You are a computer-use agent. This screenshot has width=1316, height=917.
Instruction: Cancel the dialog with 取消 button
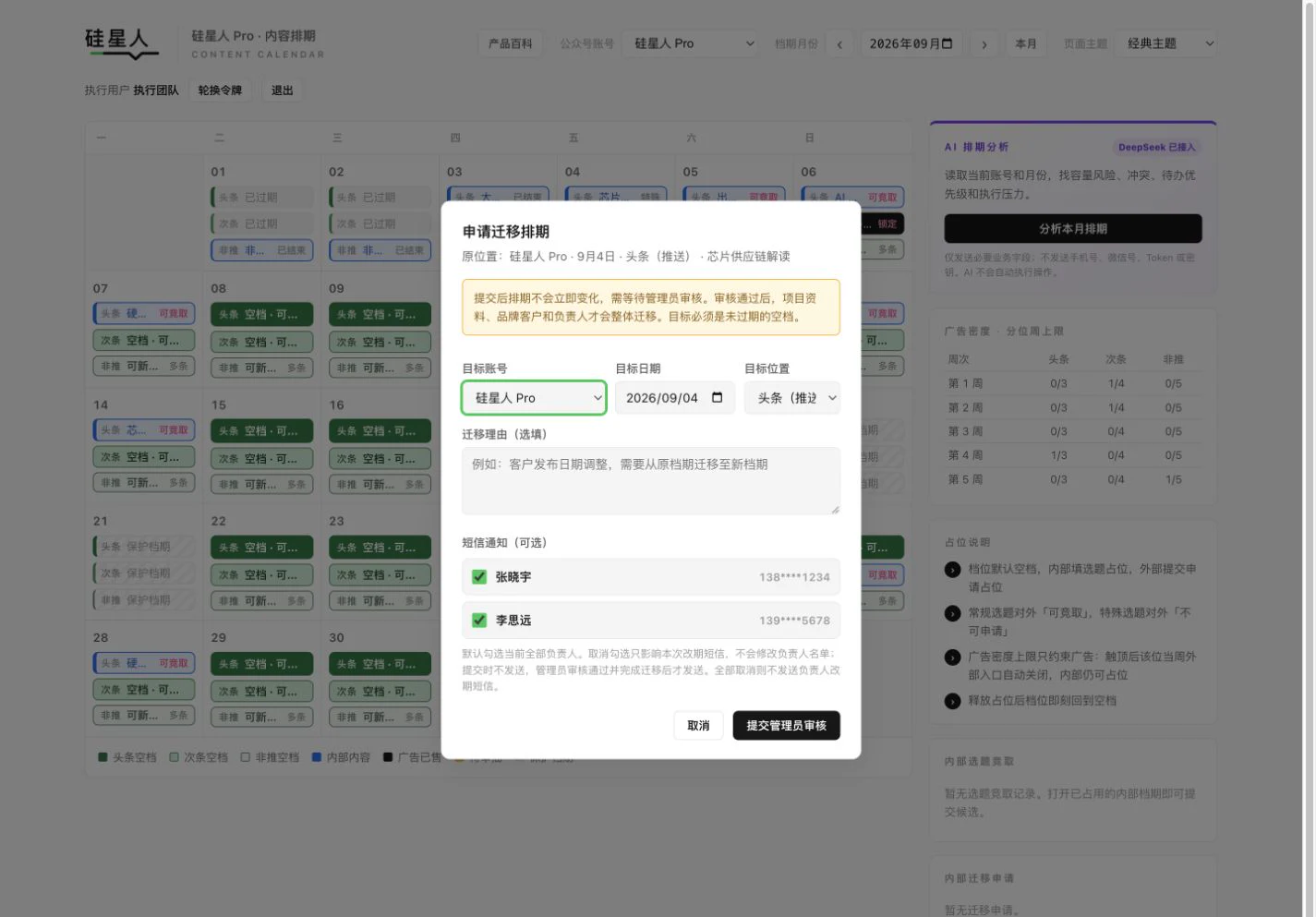point(698,726)
